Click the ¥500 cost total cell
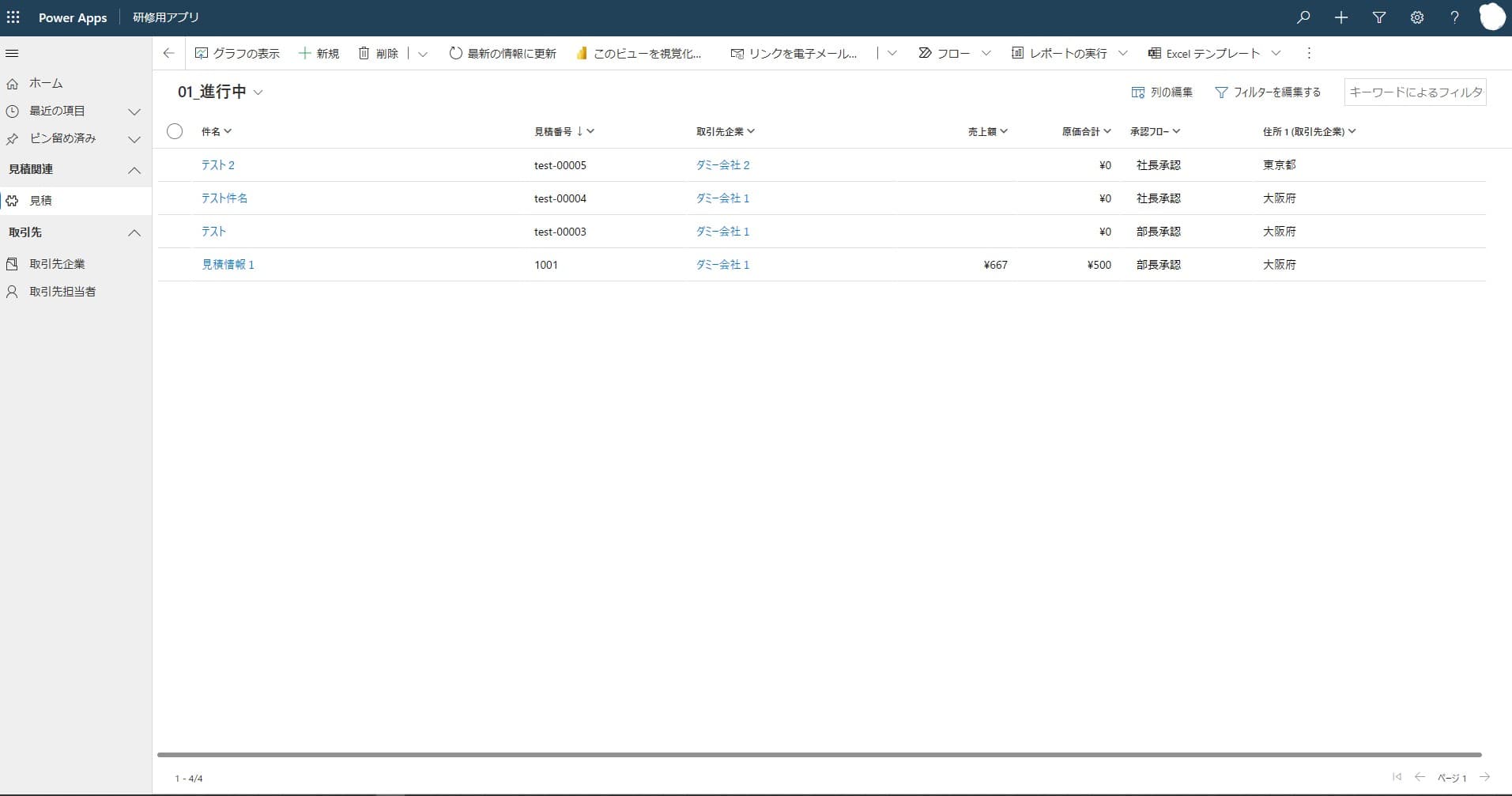The image size is (1512, 796). click(x=1099, y=265)
